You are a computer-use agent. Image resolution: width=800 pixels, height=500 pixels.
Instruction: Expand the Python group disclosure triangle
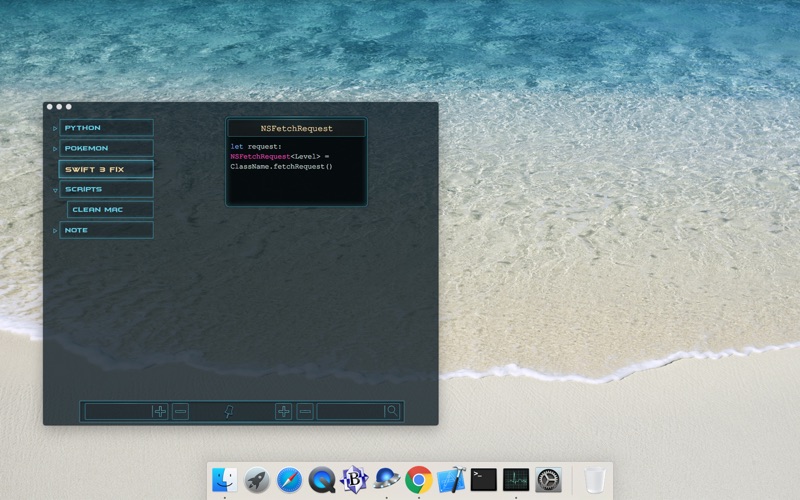pos(55,129)
